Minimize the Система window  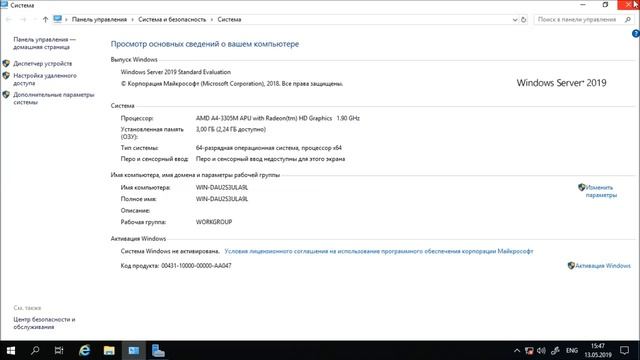[583, 4]
